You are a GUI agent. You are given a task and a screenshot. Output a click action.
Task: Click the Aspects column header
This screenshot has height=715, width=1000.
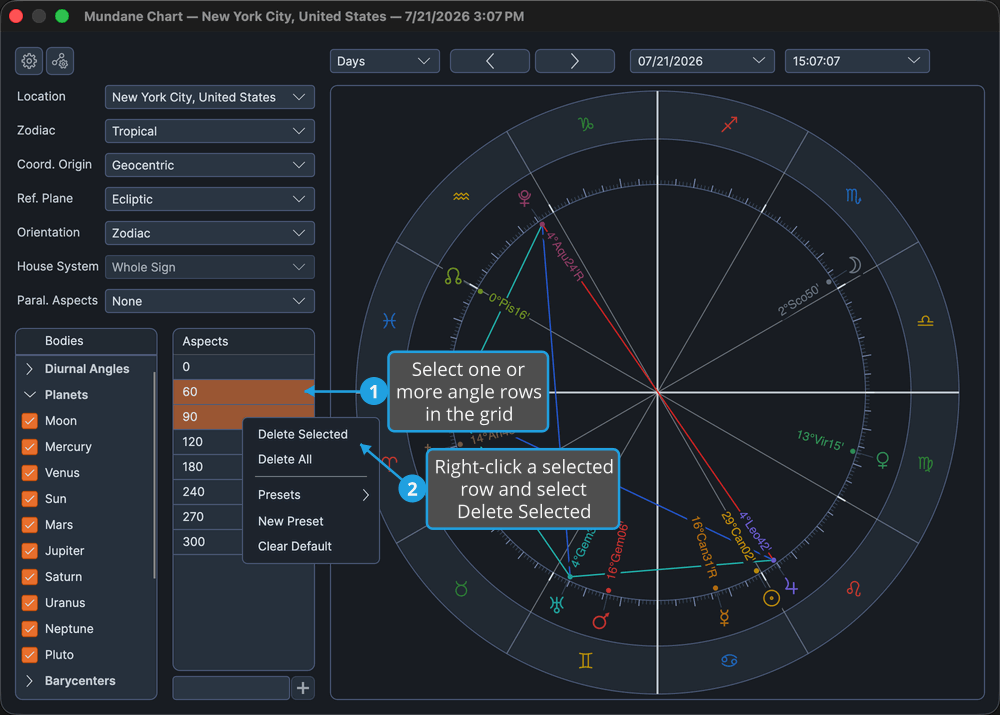click(x=244, y=341)
